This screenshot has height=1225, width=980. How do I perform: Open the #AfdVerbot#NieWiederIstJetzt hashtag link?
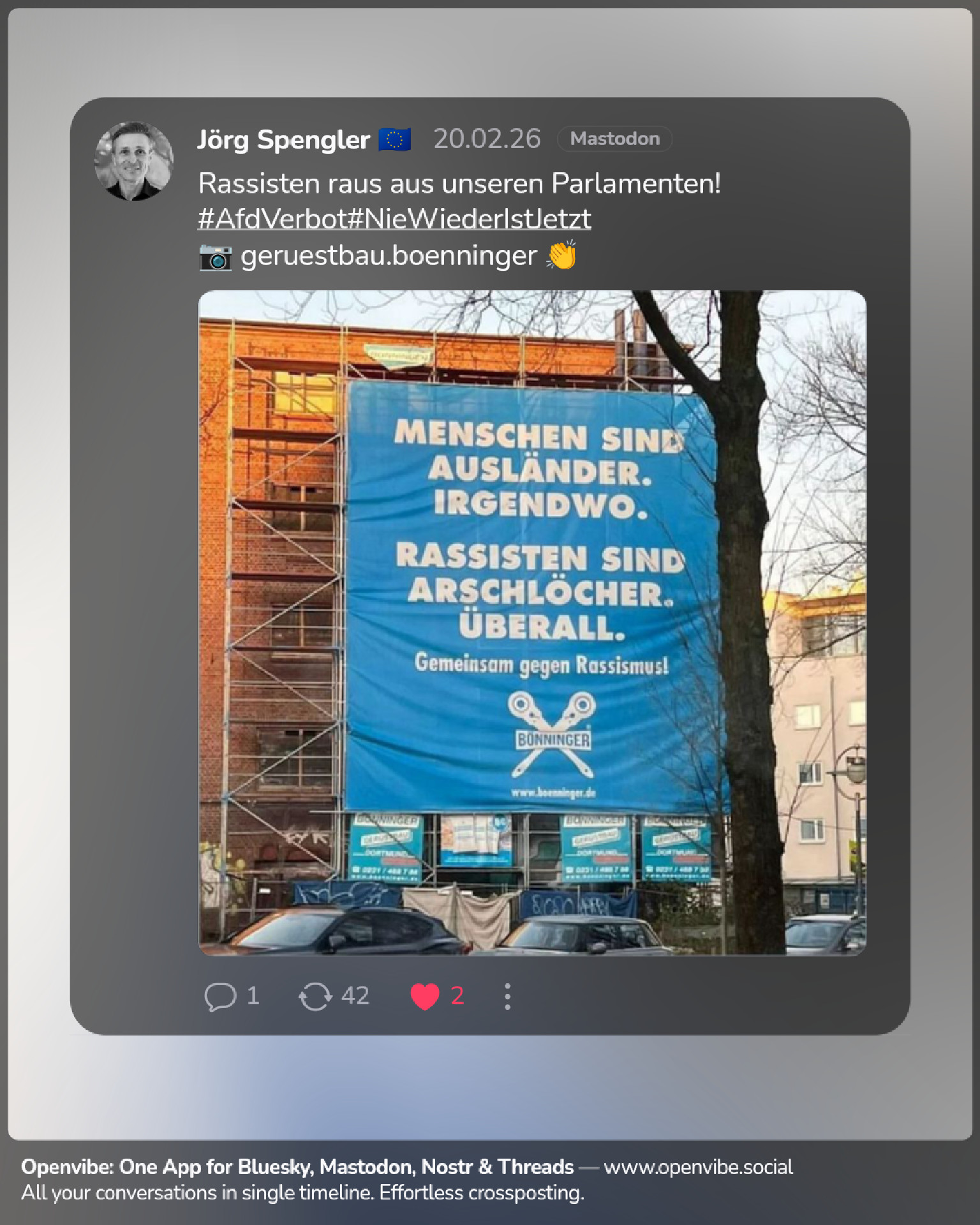[394, 219]
